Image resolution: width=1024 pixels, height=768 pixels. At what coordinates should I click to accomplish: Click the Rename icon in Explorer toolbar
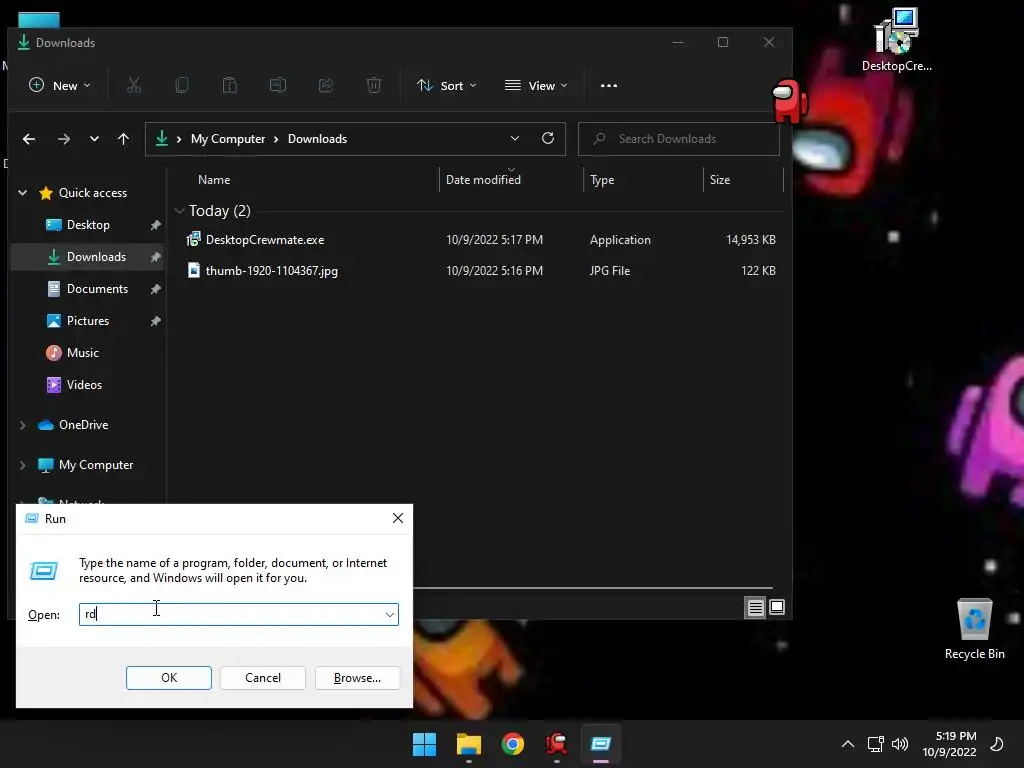point(278,85)
